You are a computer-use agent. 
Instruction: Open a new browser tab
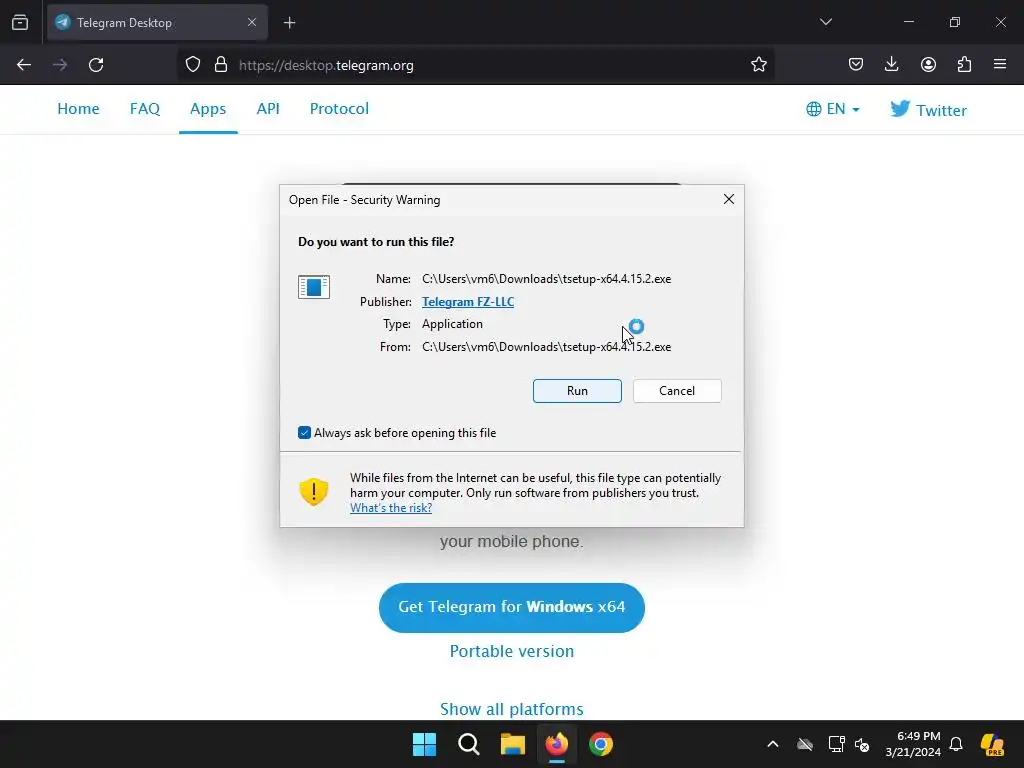point(289,23)
